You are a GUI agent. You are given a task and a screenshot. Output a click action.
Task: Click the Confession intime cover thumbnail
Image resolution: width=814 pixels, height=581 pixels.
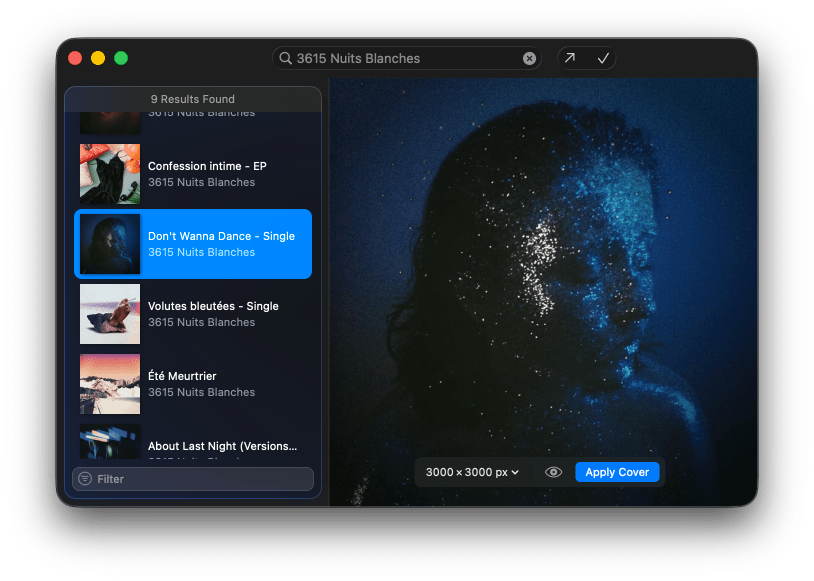[110, 174]
